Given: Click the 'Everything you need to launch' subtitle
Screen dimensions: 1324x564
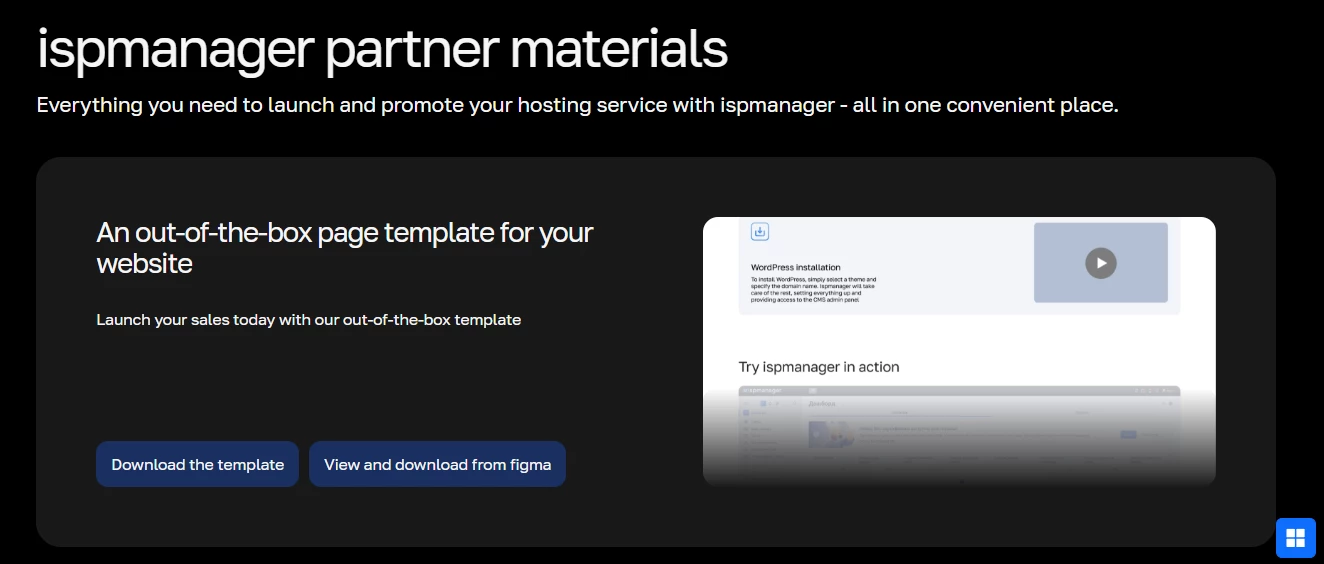Looking at the screenshot, I should (x=578, y=105).
